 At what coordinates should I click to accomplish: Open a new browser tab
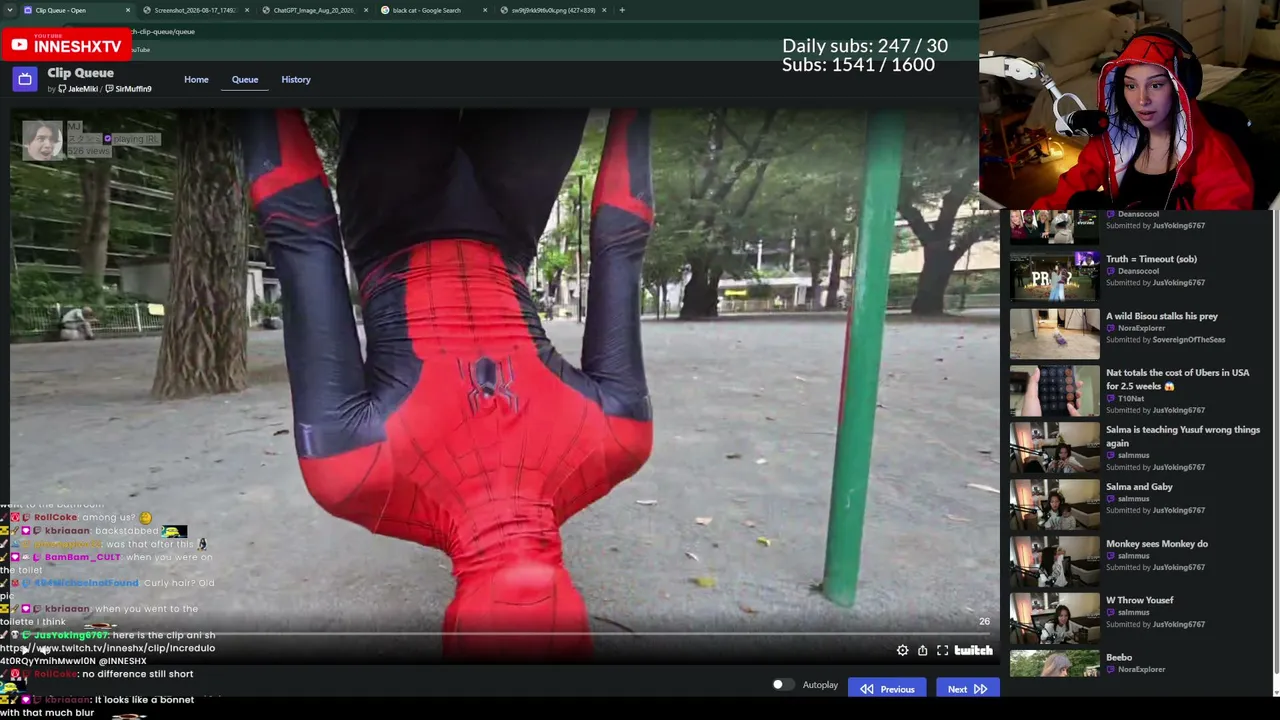pos(622,10)
